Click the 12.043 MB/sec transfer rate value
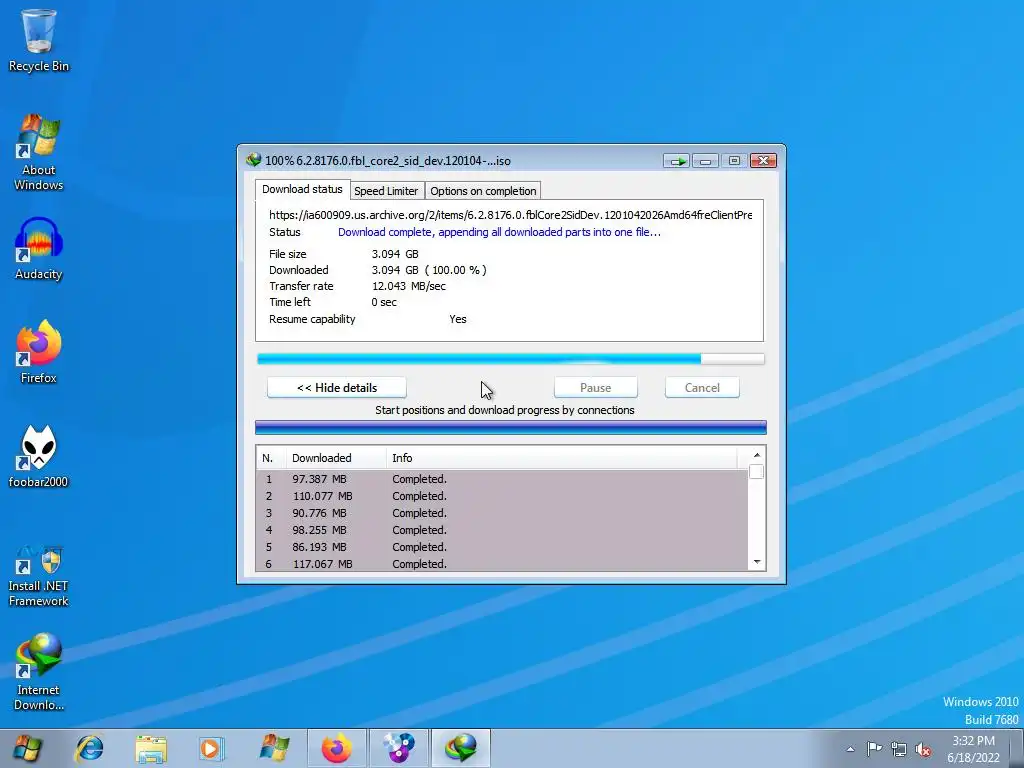1024x768 pixels. pos(409,286)
